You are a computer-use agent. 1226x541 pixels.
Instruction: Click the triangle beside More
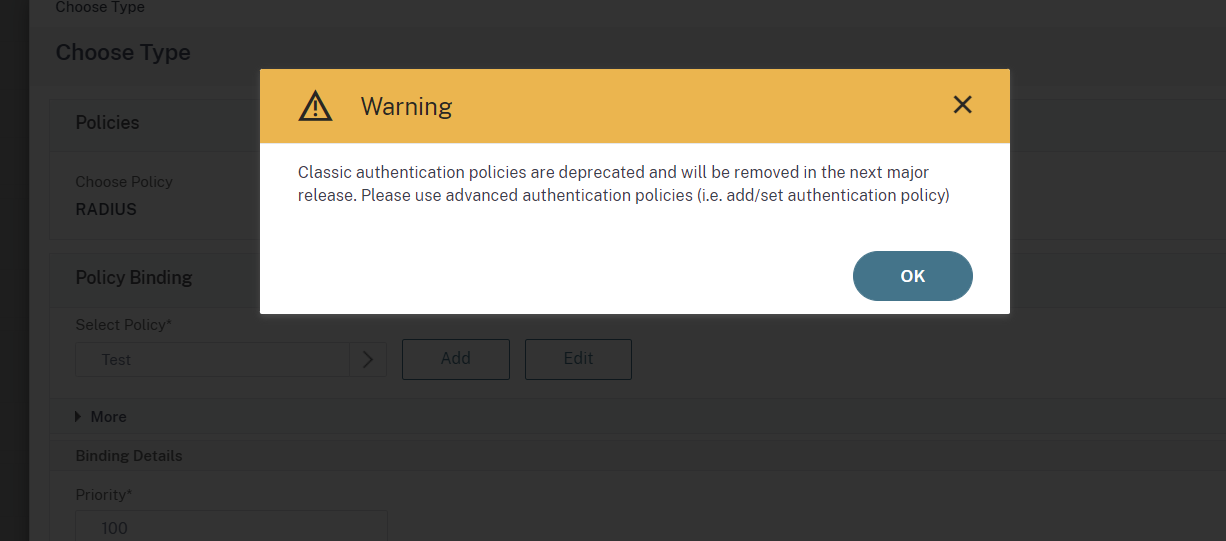pos(79,417)
